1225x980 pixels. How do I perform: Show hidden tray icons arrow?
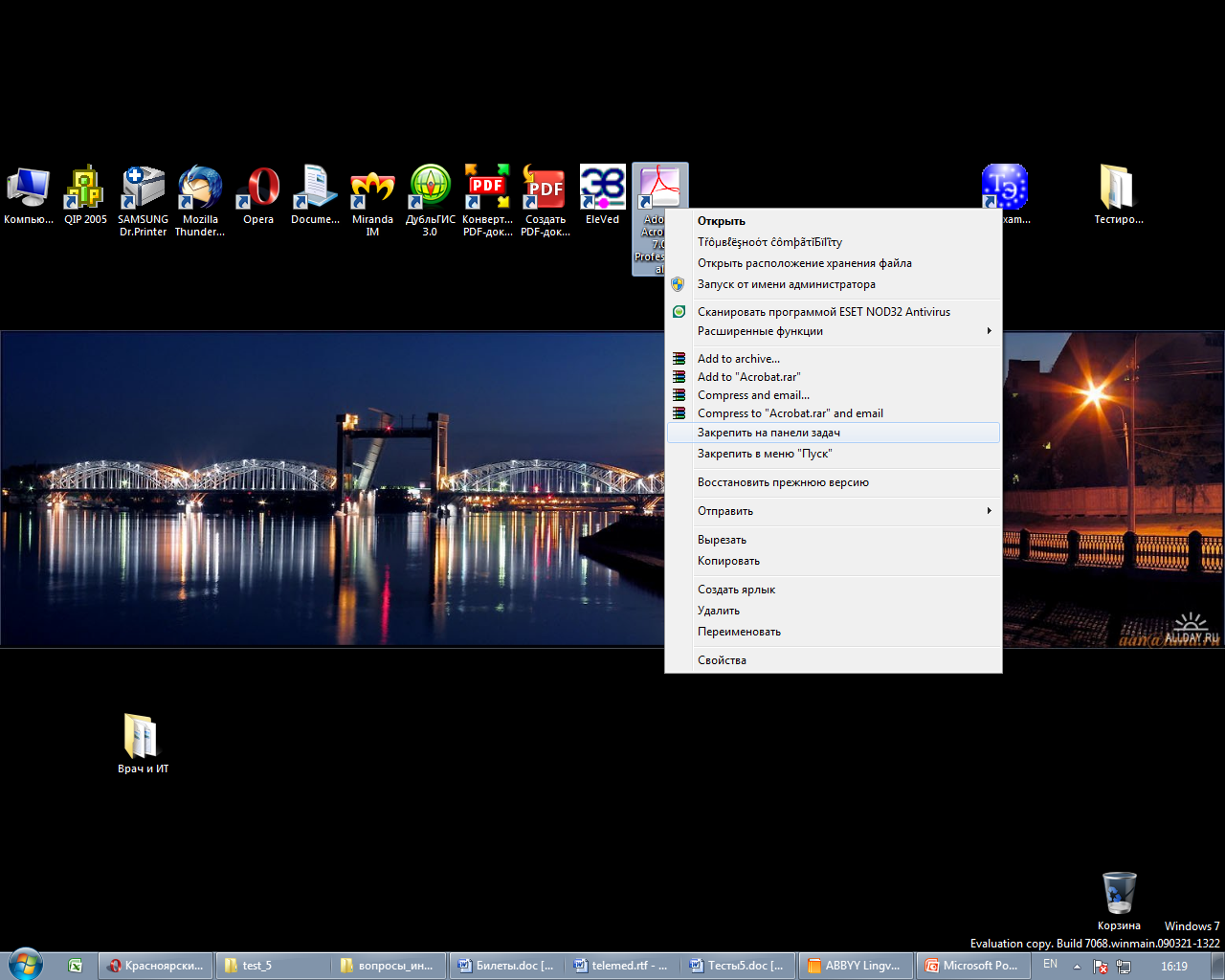[1077, 967]
